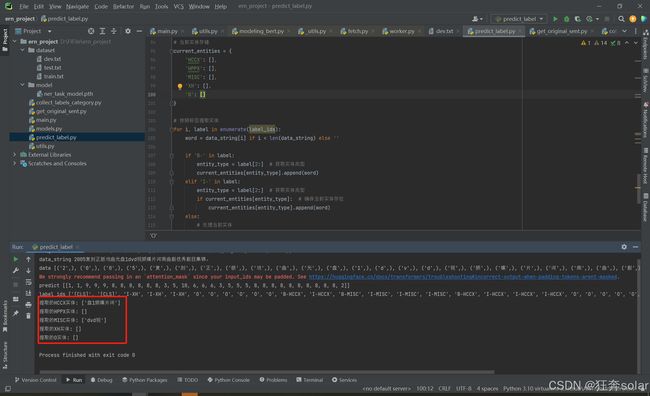
Task: Click the CRLF line separator in status bar
Action: point(444,389)
